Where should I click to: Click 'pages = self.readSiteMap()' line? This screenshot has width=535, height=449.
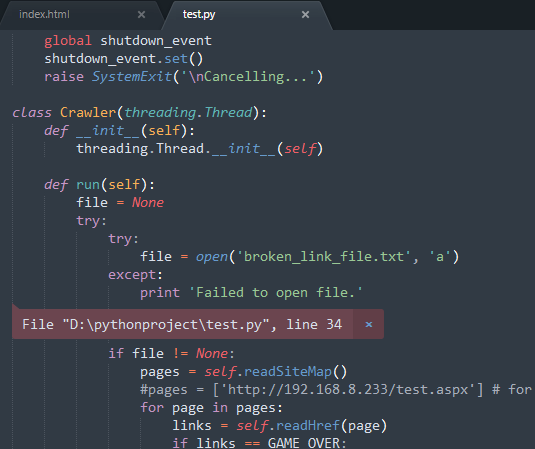point(244,372)
